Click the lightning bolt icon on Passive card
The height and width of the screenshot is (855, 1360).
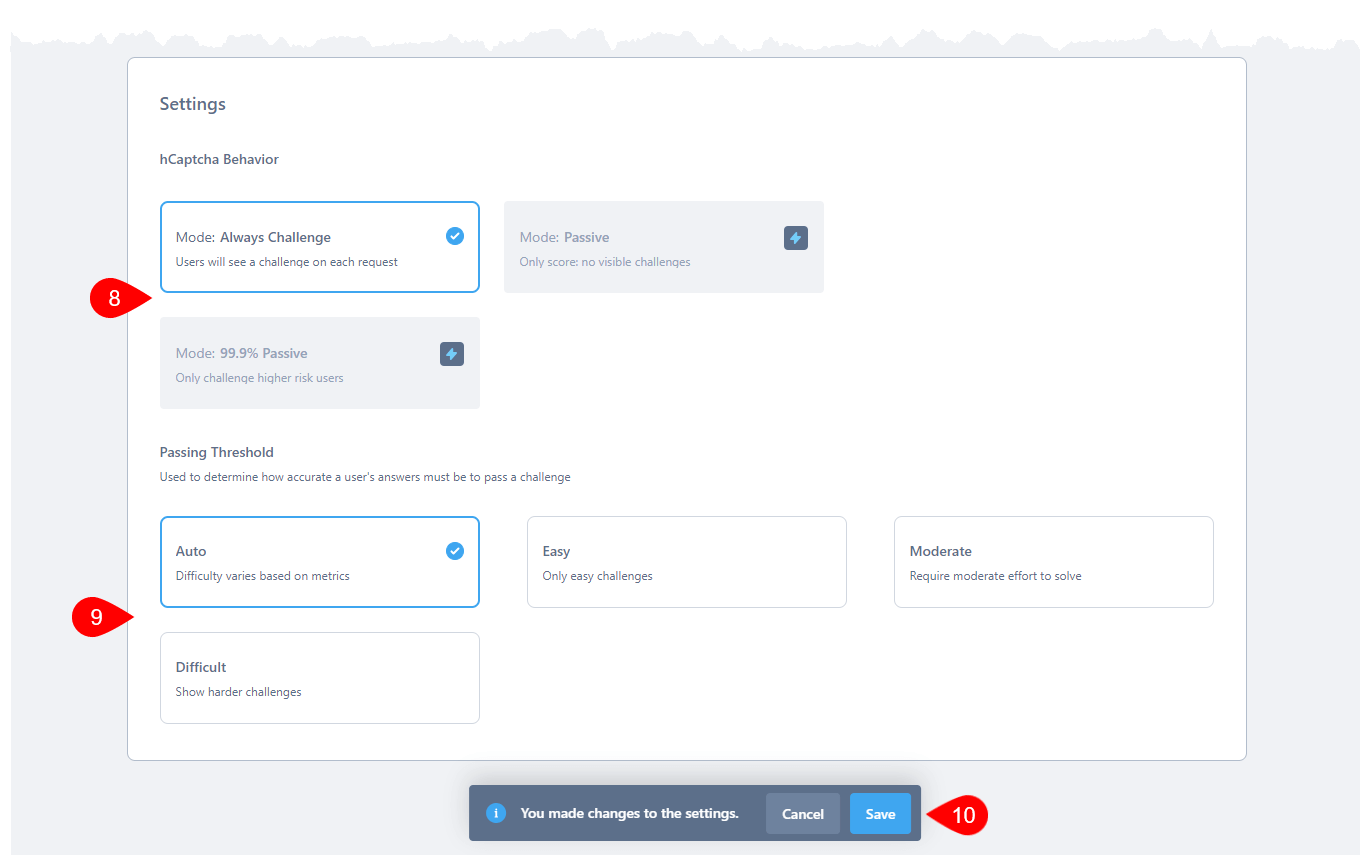(x=795, y=238)
